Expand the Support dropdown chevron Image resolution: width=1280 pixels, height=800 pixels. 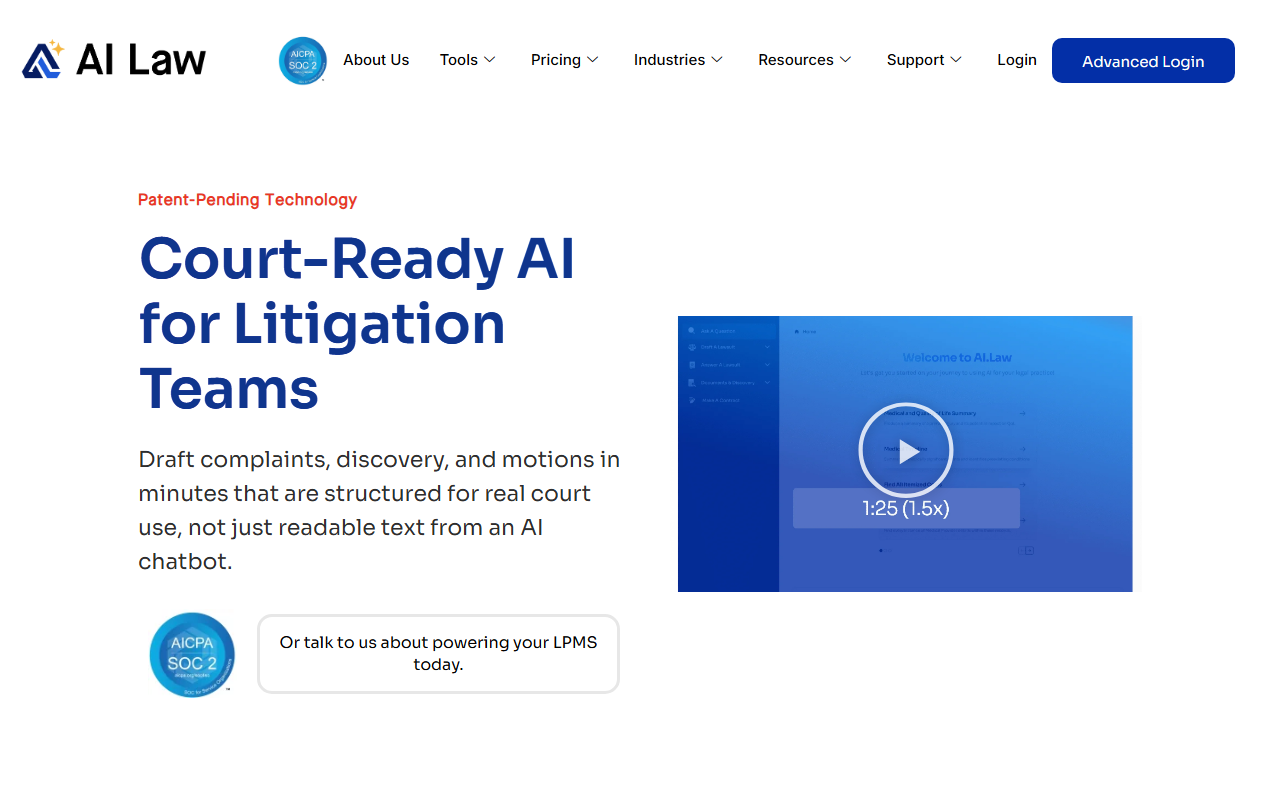(x=956, y=60)
